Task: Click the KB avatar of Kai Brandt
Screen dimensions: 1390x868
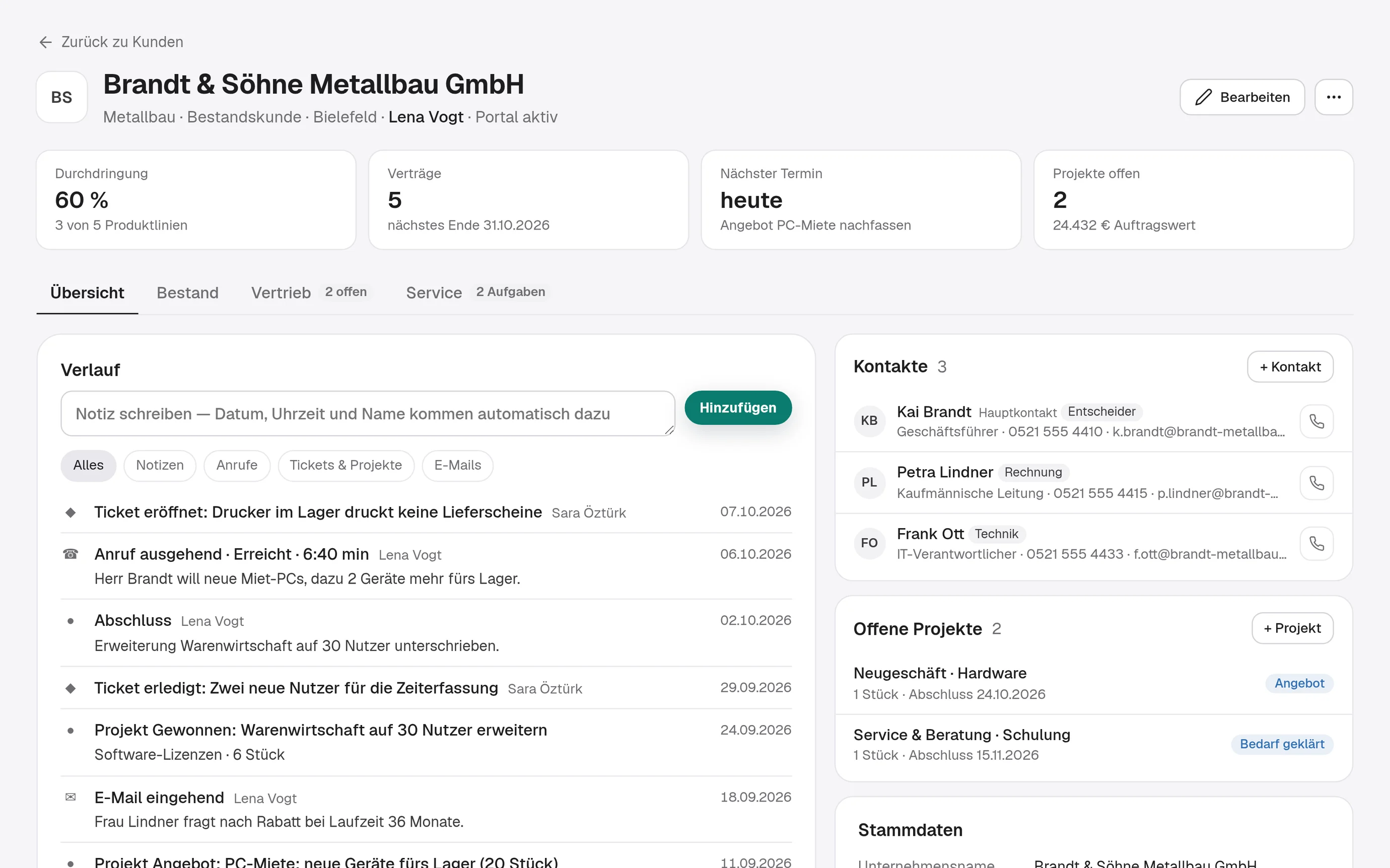Action: point(869,421)
